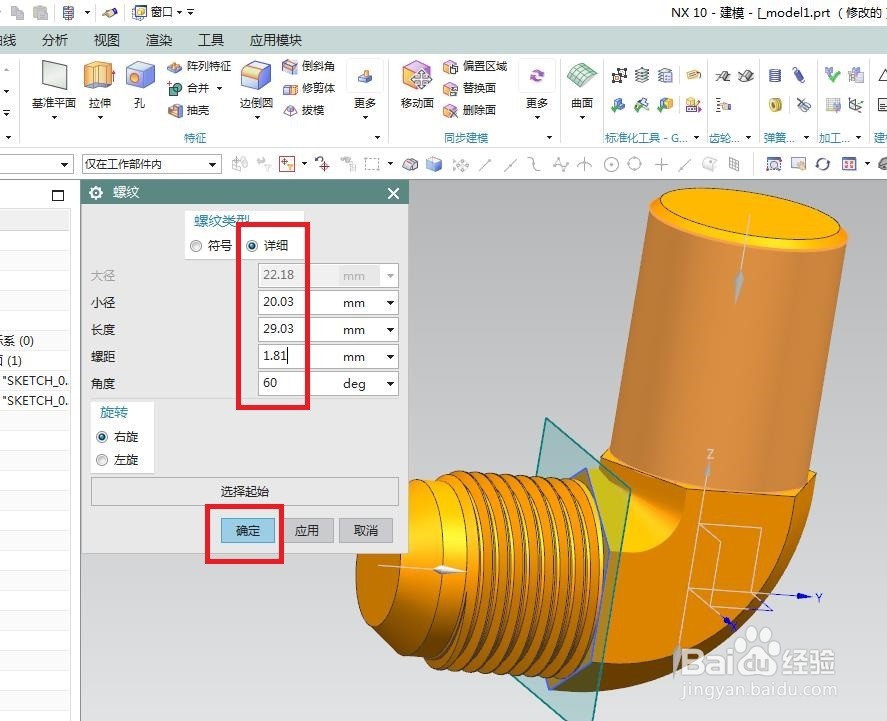Expand the 合并 dropdown arrow

(x=217, y=88)
